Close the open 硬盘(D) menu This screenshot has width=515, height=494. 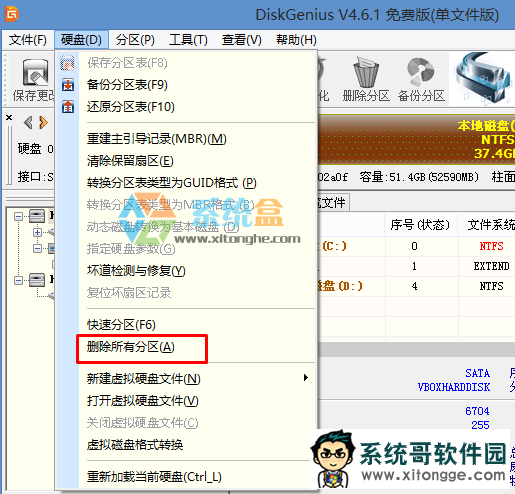click(x=81, y=40)
